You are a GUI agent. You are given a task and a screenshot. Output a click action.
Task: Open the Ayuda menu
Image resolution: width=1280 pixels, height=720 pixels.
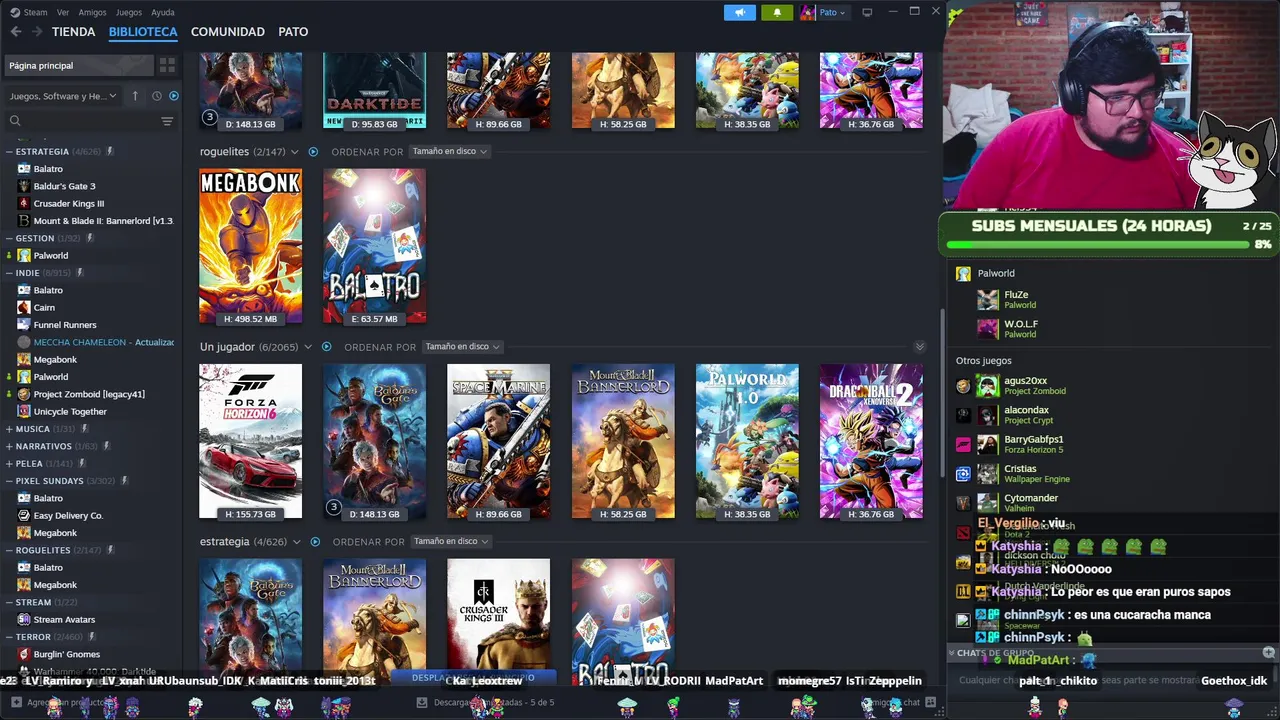[x=162, y=12]
